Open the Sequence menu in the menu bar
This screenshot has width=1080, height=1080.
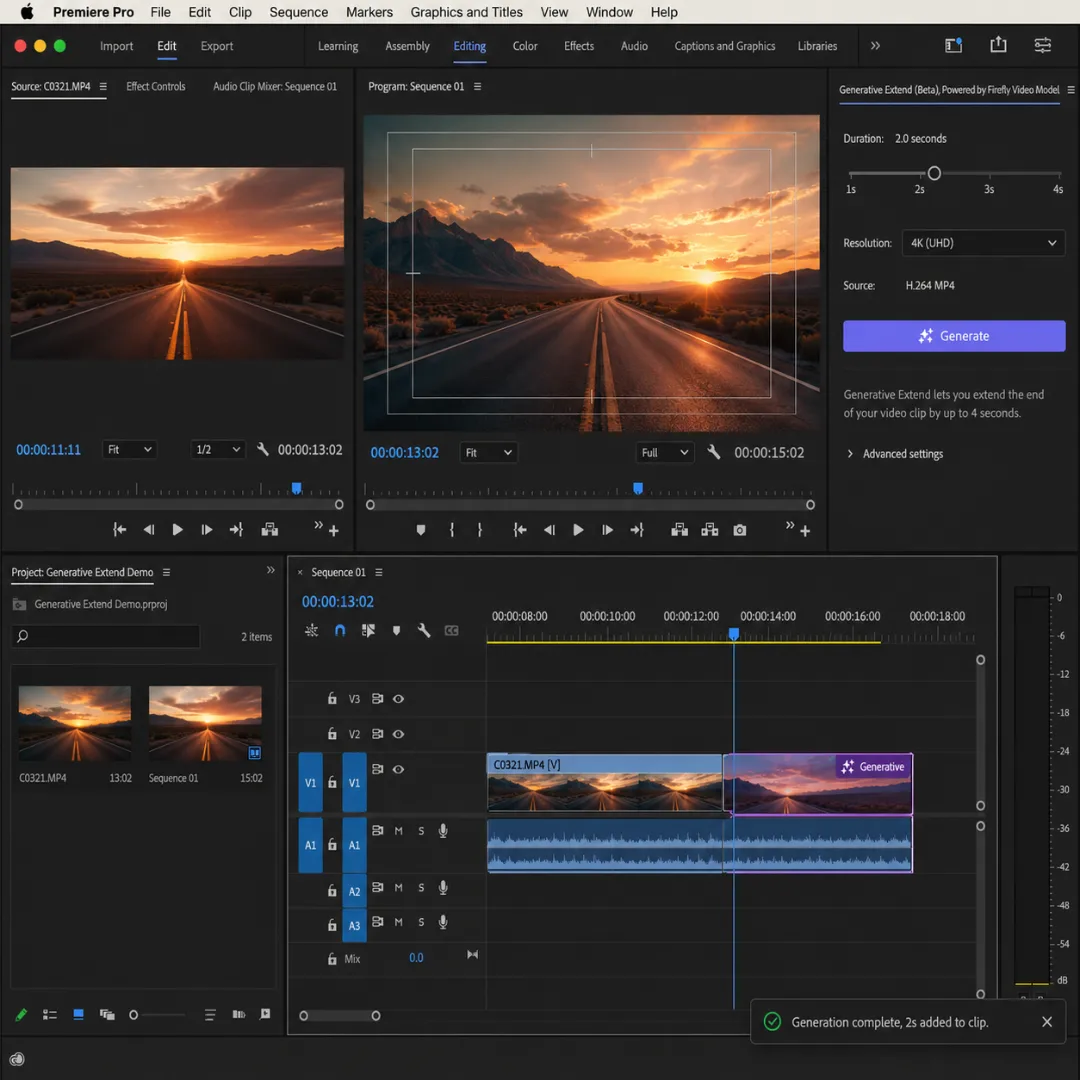298,12
